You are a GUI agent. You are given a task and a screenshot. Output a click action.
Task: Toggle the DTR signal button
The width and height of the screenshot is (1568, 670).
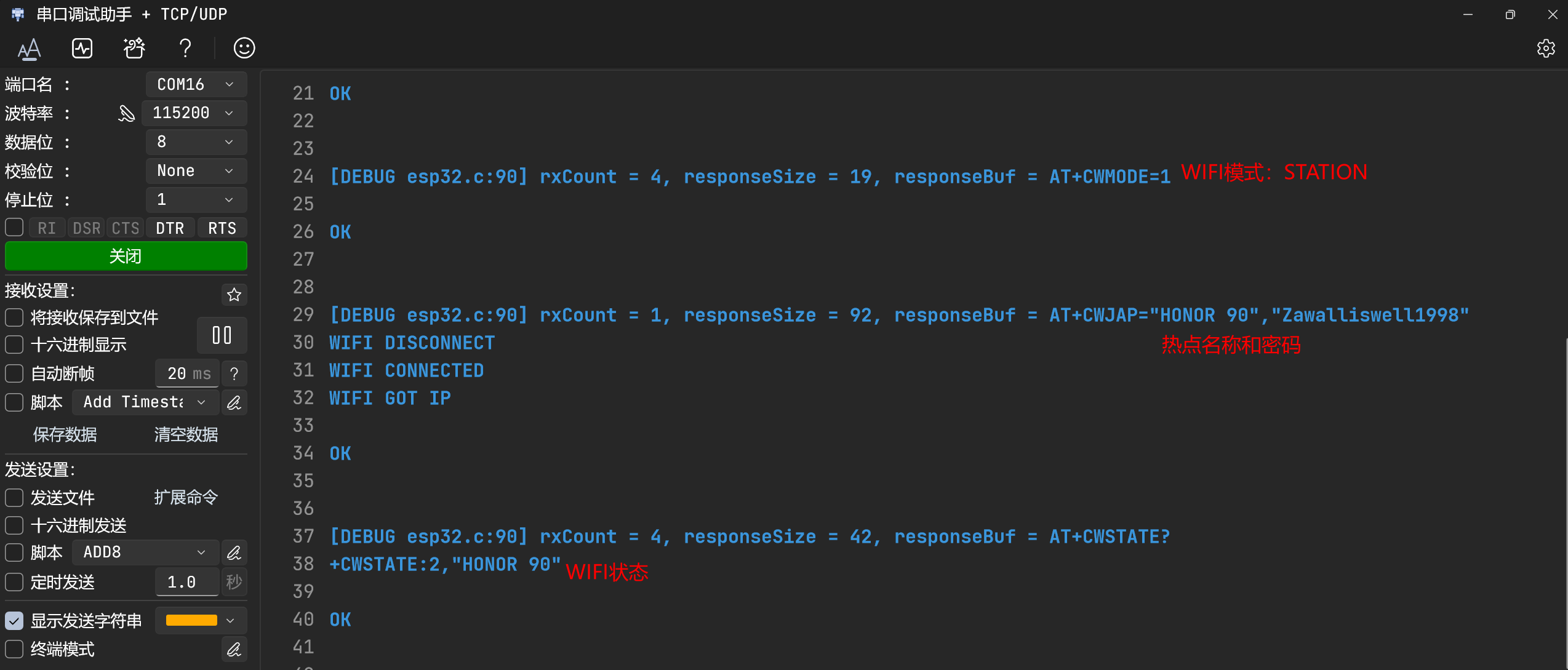170,228
